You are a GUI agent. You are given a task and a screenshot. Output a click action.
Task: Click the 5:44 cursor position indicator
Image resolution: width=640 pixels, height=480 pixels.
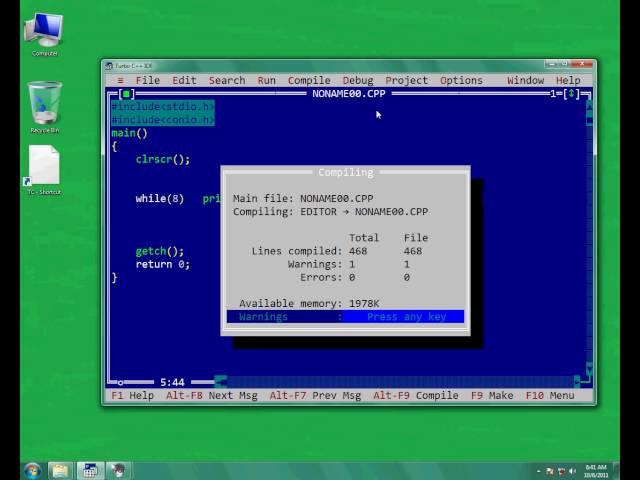tap(172, 382)
